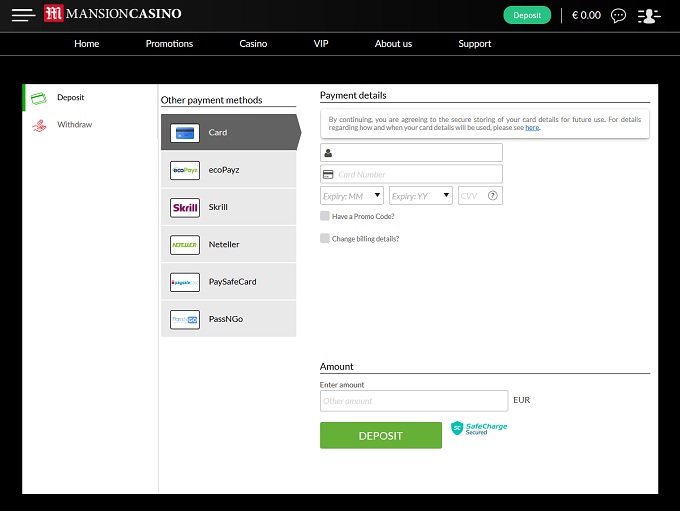The image size is (680, 511).
Task: Open the user account profile icon
Action: [x=649, y=15]
